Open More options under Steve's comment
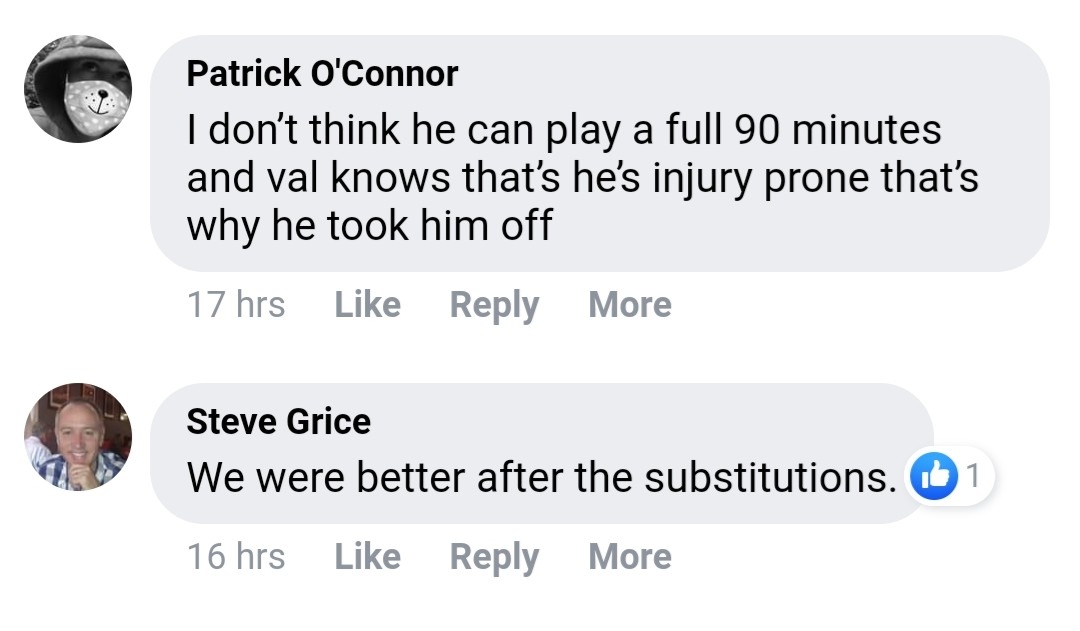The width and height of the screenshot is (1080, 631). [x=630, y=556]
